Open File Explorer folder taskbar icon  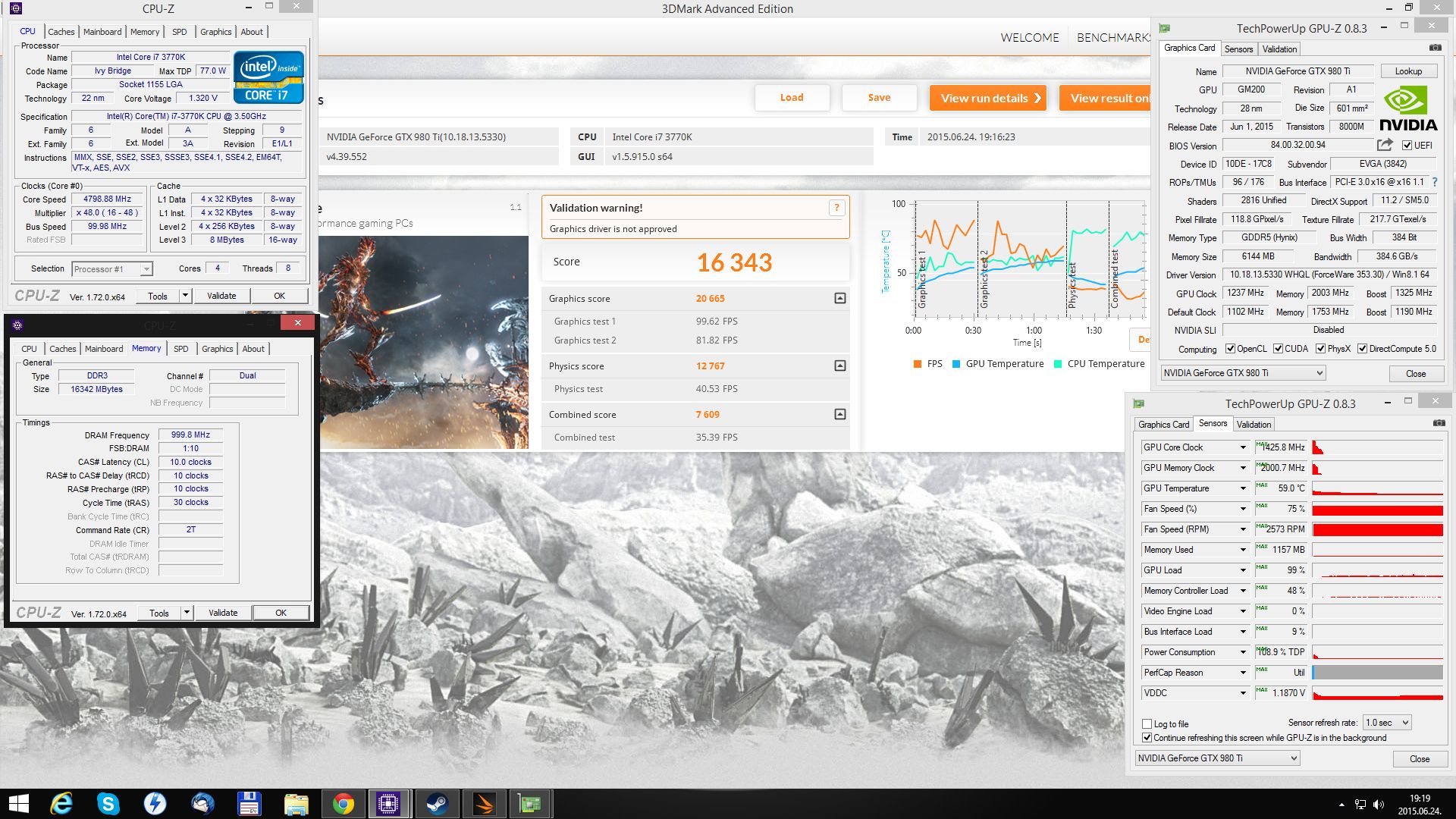(x=297, y=804)
